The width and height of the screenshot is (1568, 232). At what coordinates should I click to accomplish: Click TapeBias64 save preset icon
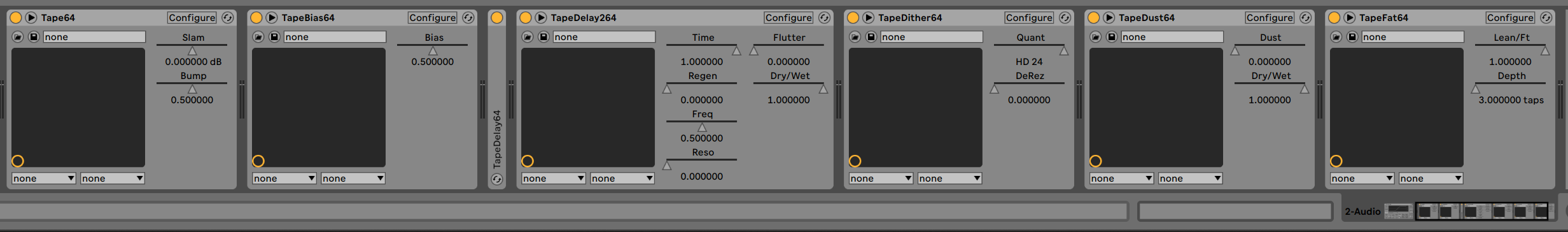[274, 37]
